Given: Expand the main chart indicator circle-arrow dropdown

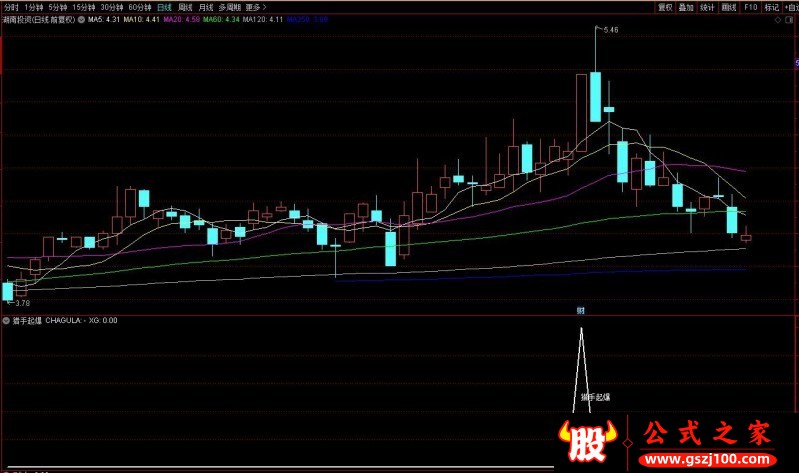Looking at the screenshot, I should tap(81, 18).
